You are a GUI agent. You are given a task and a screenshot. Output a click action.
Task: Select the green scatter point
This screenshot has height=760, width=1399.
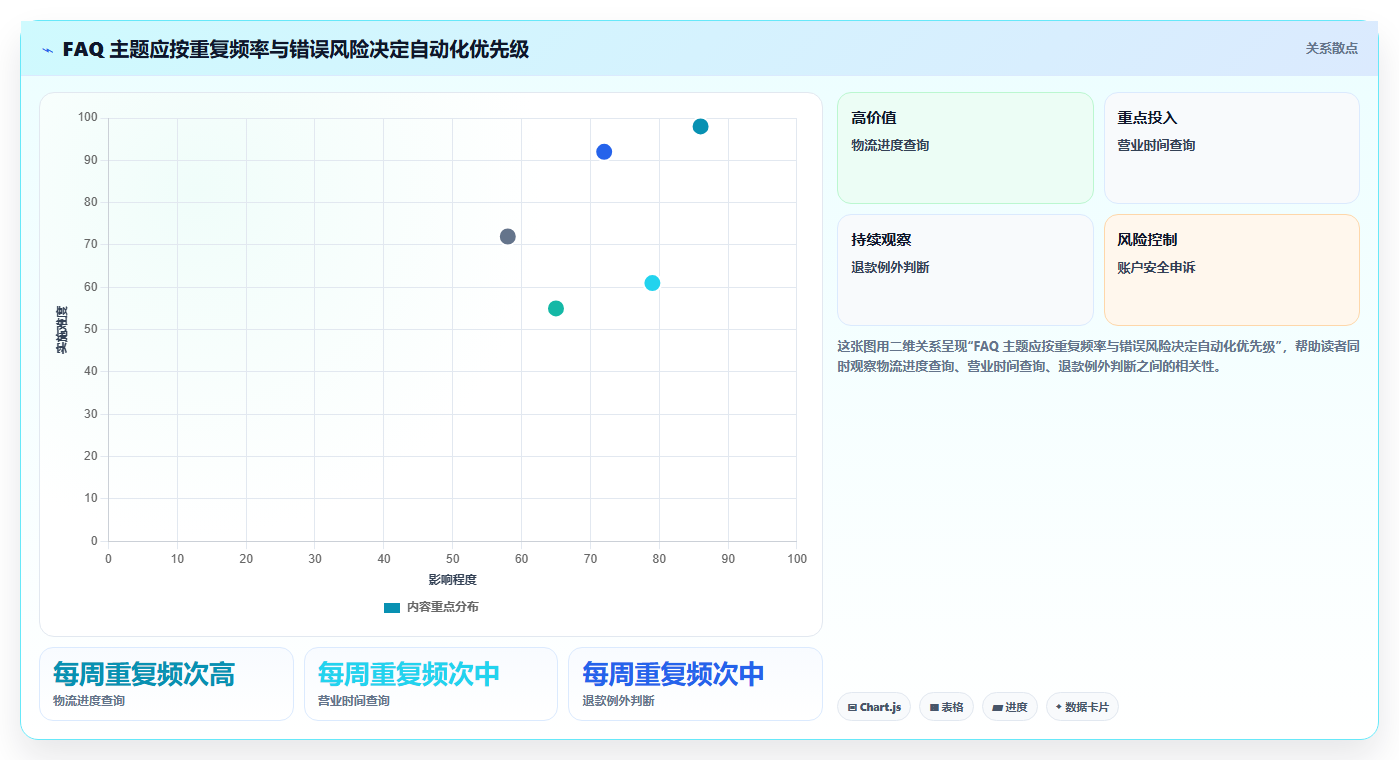point(556,308)
